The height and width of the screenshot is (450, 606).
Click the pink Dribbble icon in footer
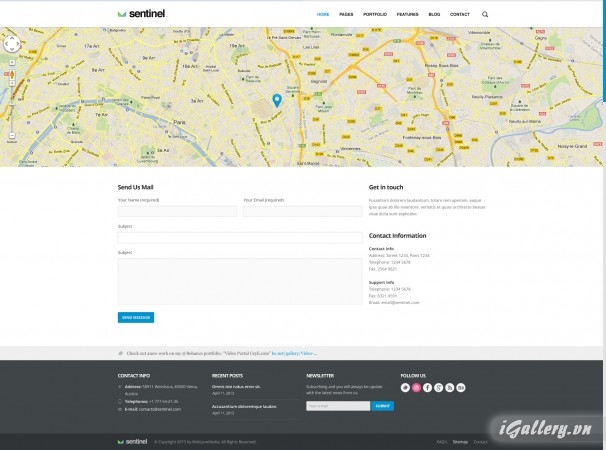pos(416,386)
